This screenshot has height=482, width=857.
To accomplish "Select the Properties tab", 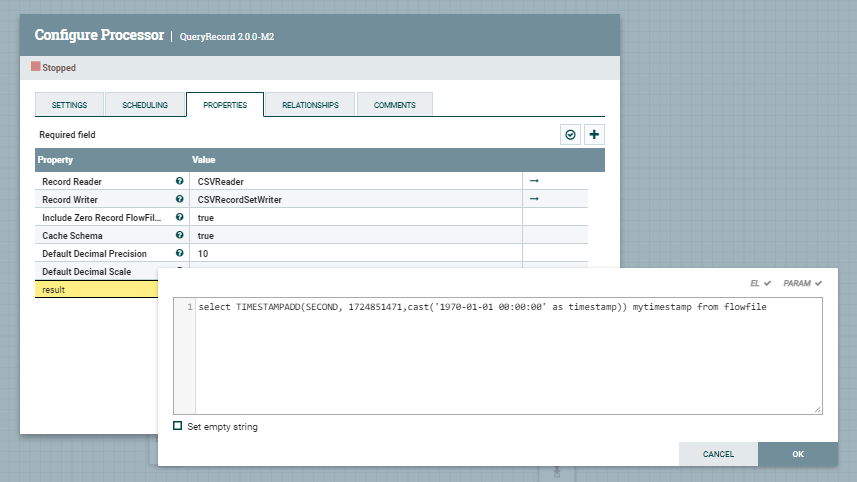I will point(225,105).
